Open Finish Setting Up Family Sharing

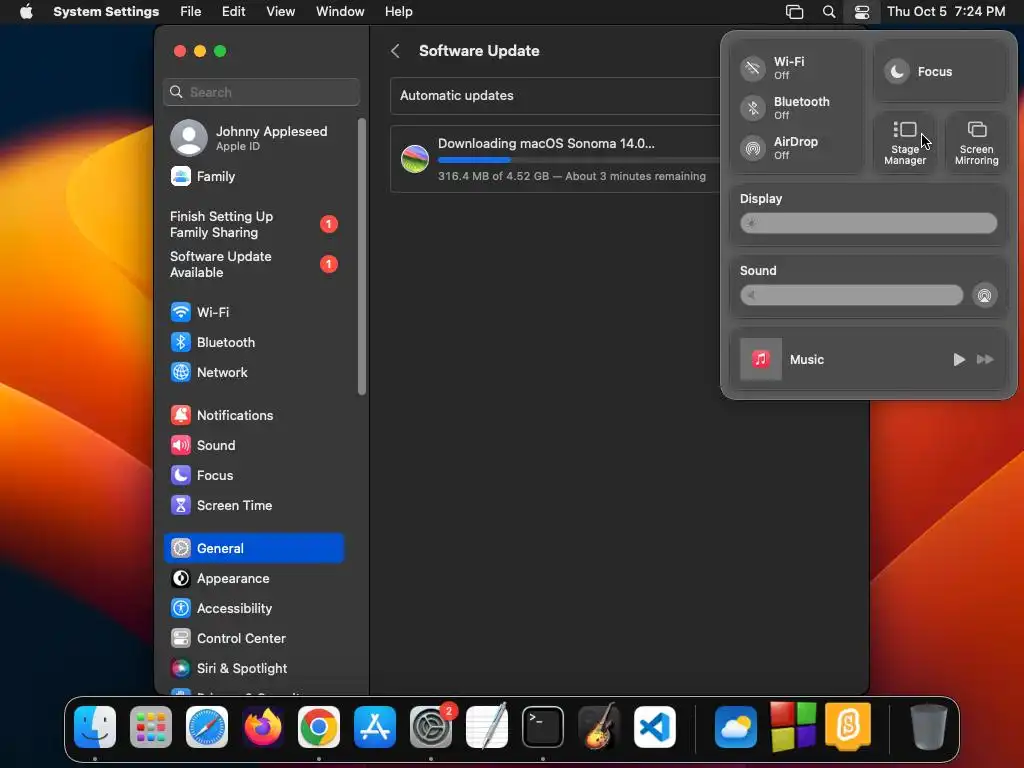click(253, 224)
